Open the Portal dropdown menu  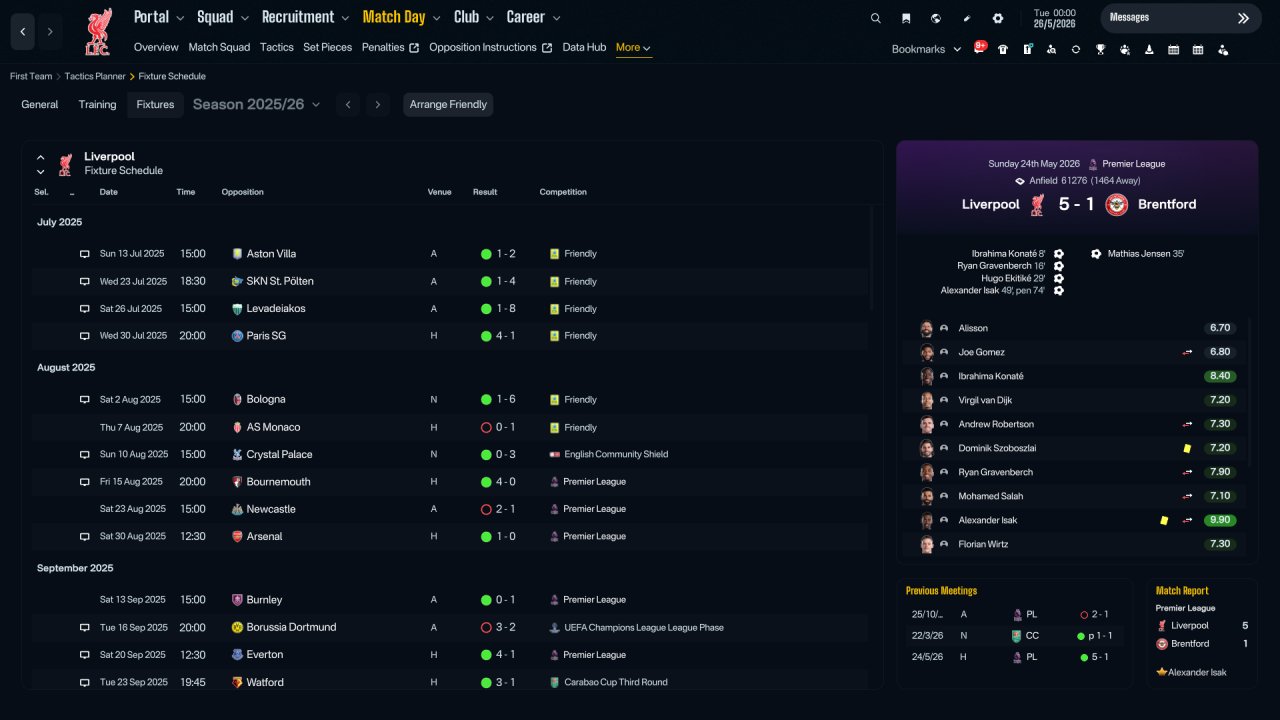[x=159, y=17]
